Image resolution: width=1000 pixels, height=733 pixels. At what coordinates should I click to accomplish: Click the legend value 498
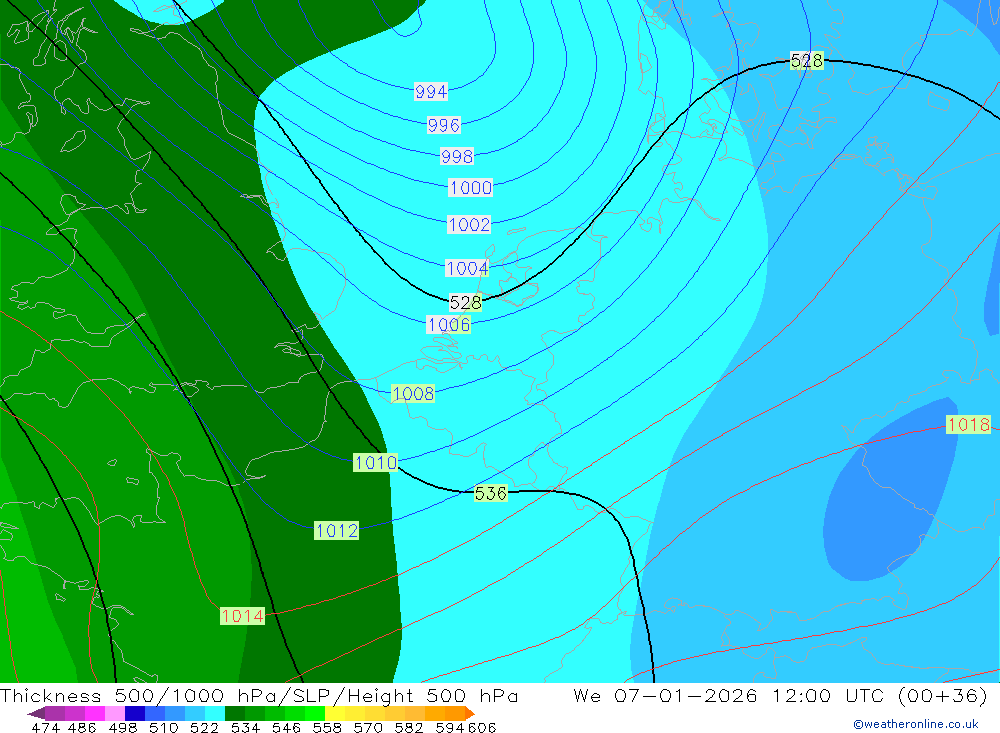(x=122, y=727)
